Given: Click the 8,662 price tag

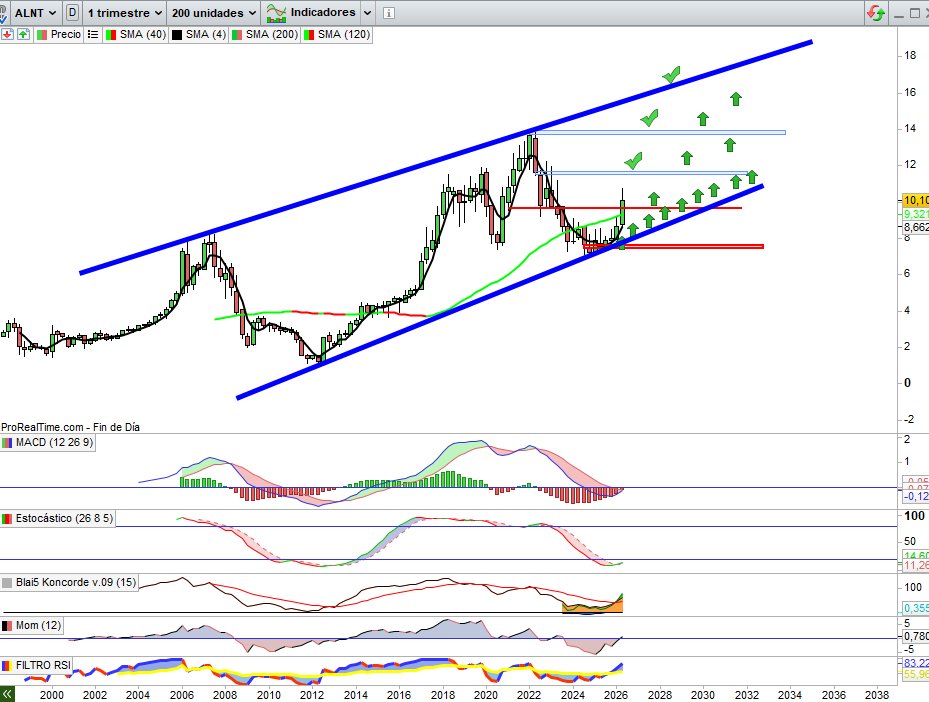Looking at the screenshot, I should click(x=915, y=227).
